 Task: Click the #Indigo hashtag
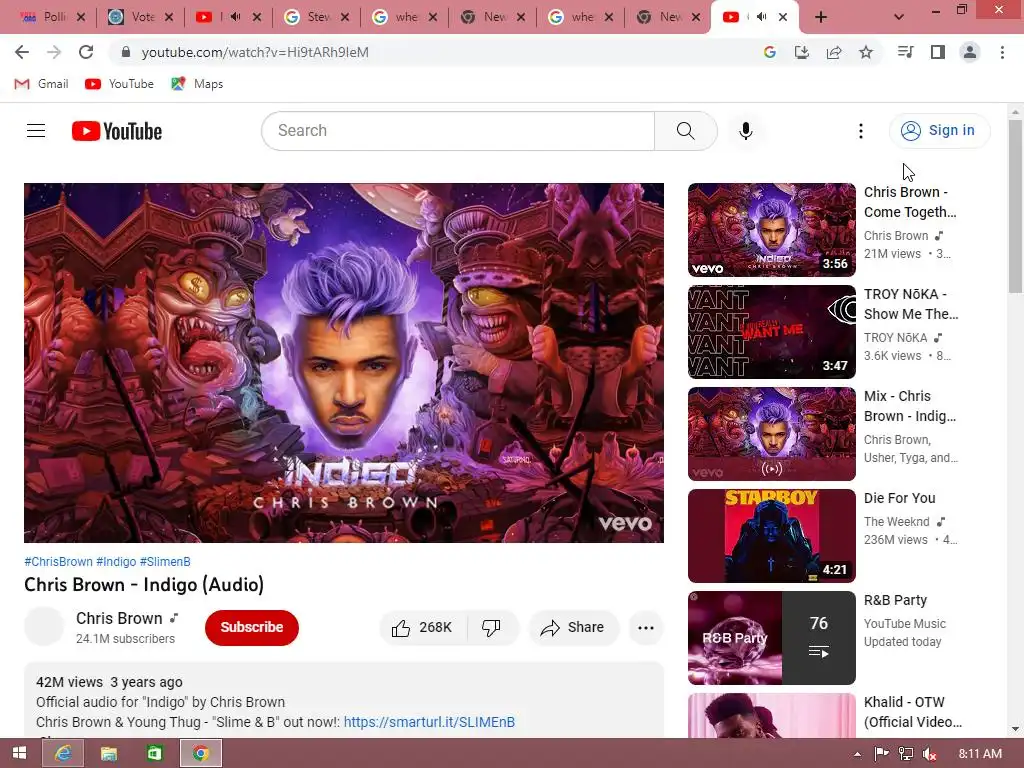tap(116, 562)
